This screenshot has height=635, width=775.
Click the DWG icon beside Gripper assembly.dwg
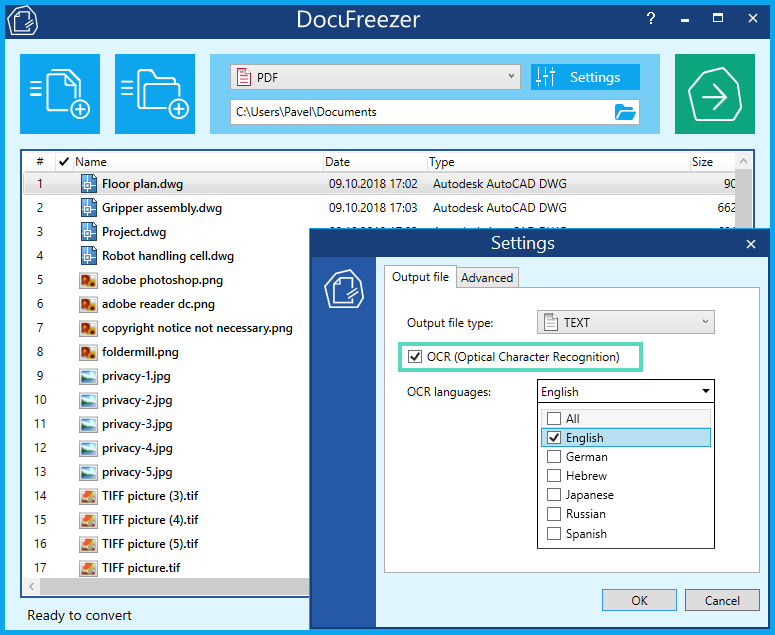click(88, 208)
